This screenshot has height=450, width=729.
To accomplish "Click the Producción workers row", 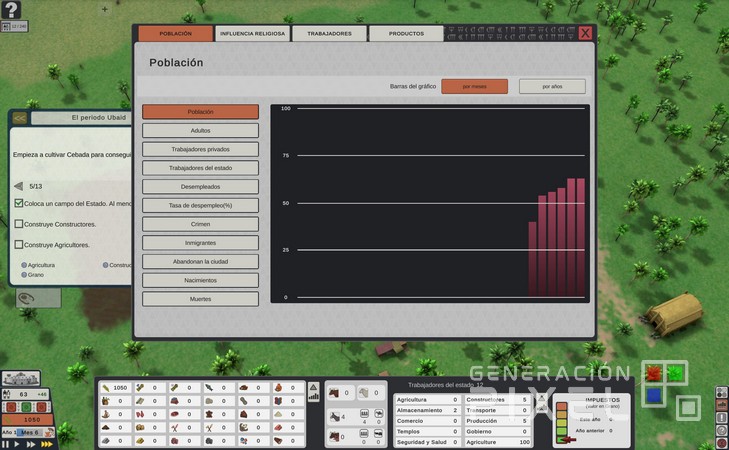I will coord(497,421).
